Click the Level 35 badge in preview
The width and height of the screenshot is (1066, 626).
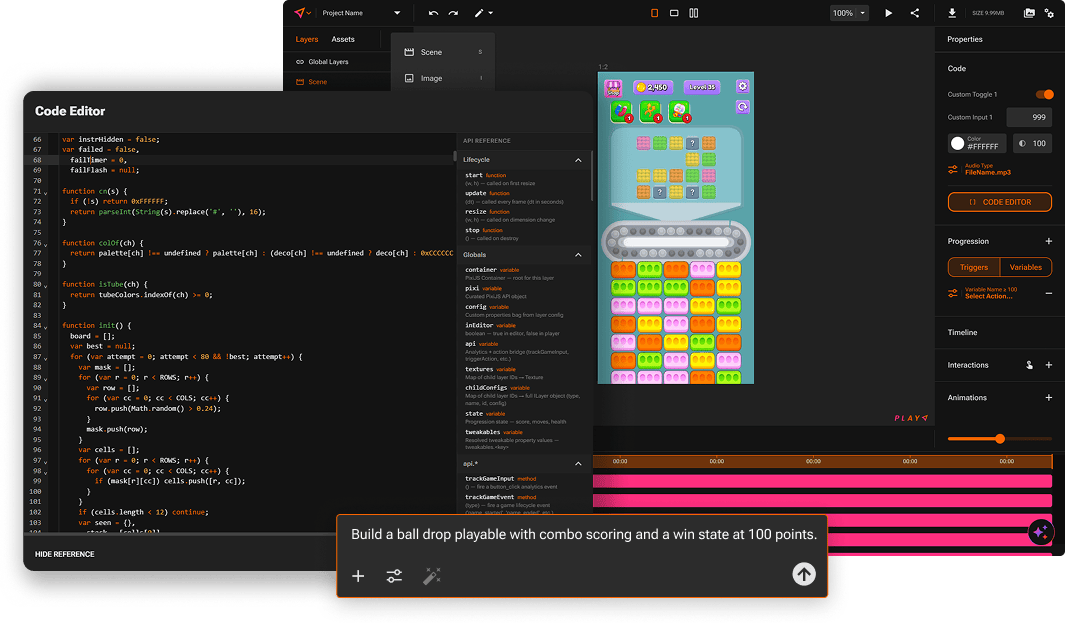coord(702,87)
